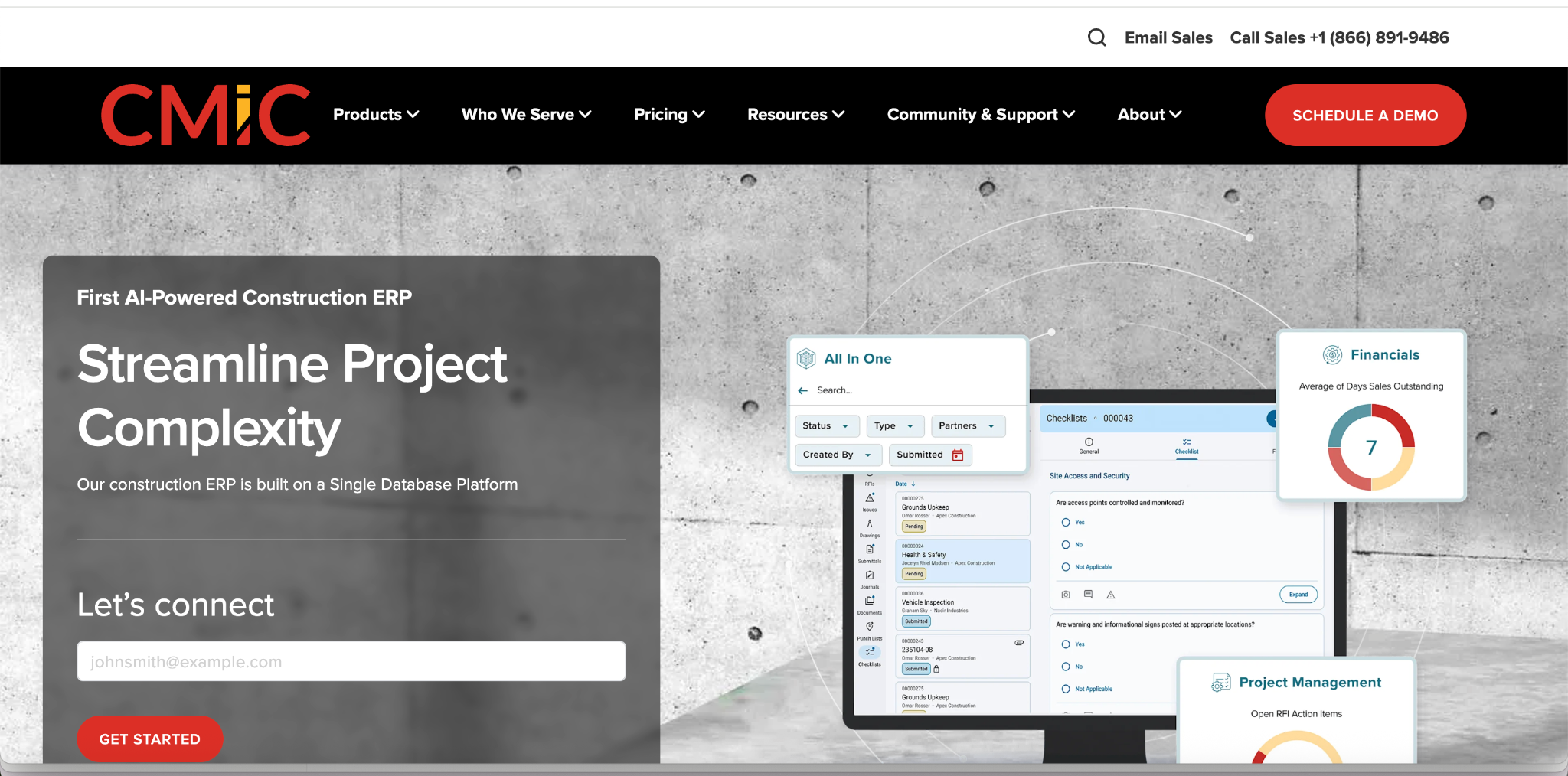1568x776 pixels.
Task: Expand the Products menu
Action: click(376, 115)
